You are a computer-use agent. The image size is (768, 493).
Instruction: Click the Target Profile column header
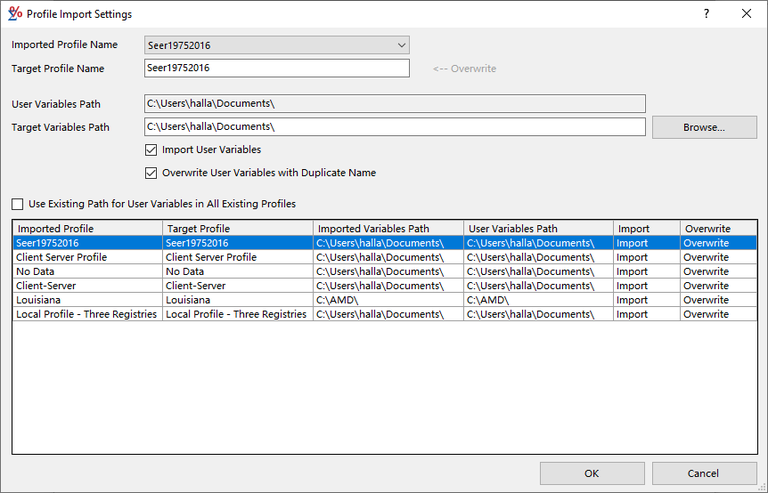pos(237,229)
